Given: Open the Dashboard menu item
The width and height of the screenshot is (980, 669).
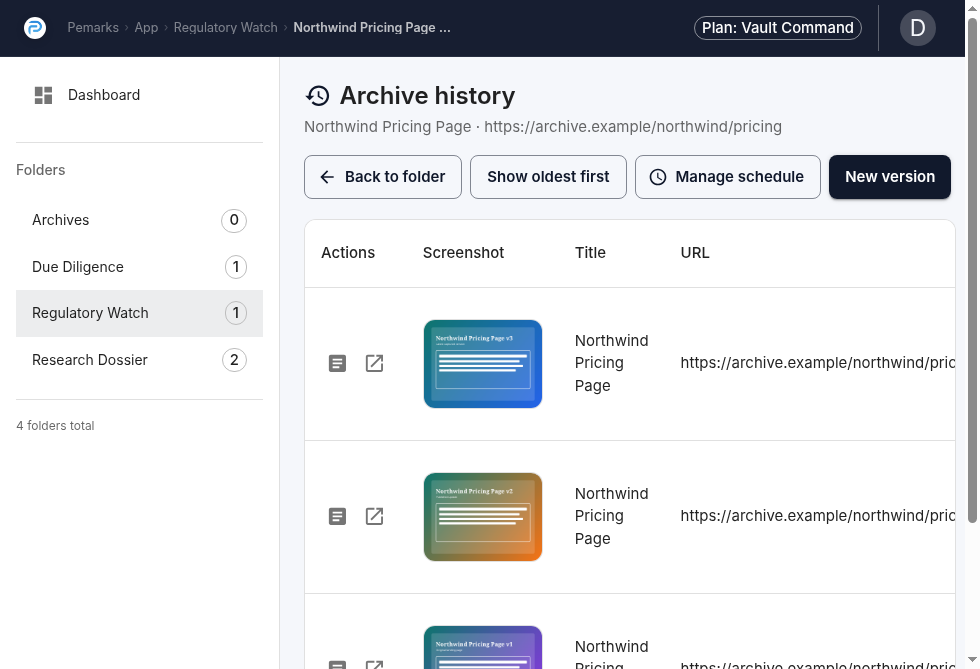Looking at the screenshot, I should [139, 95].
